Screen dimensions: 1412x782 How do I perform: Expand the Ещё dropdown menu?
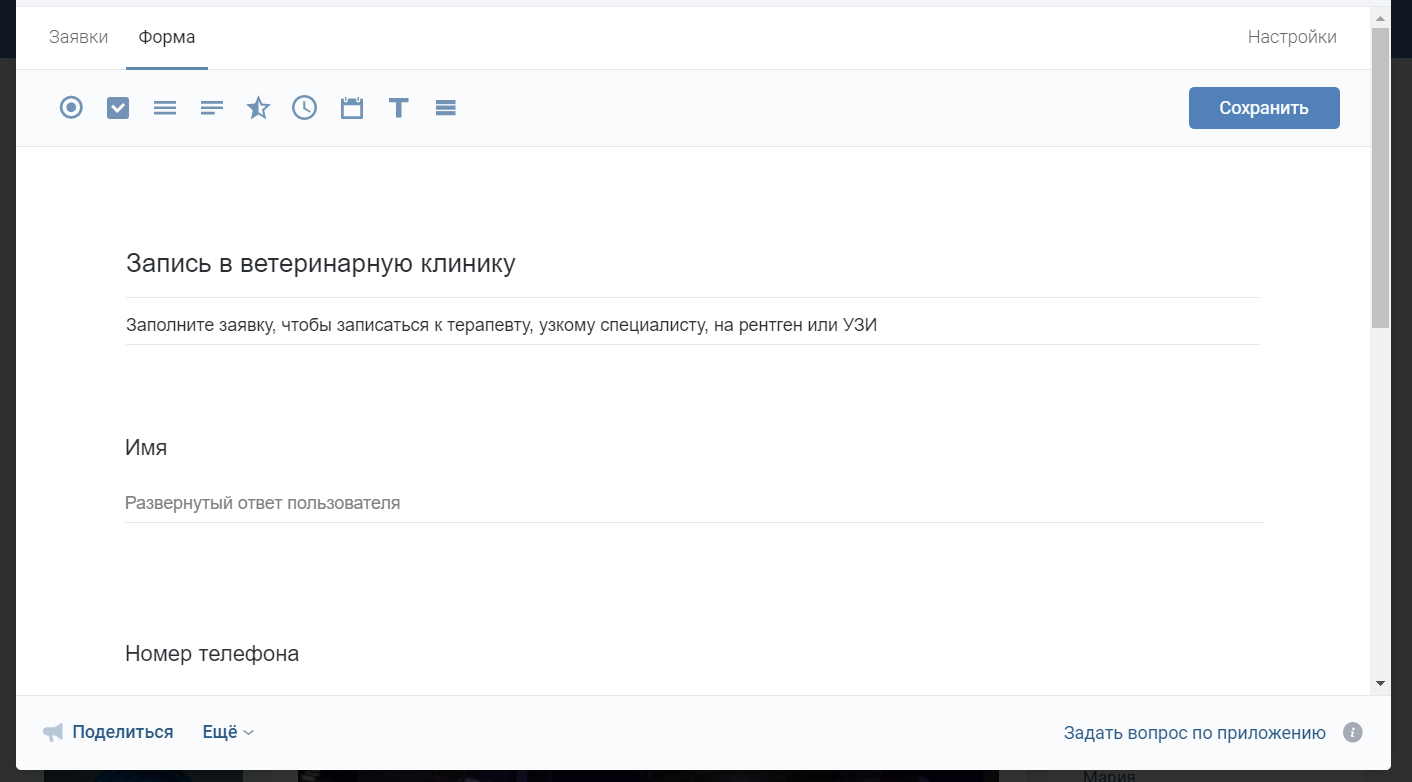(228, 732)
